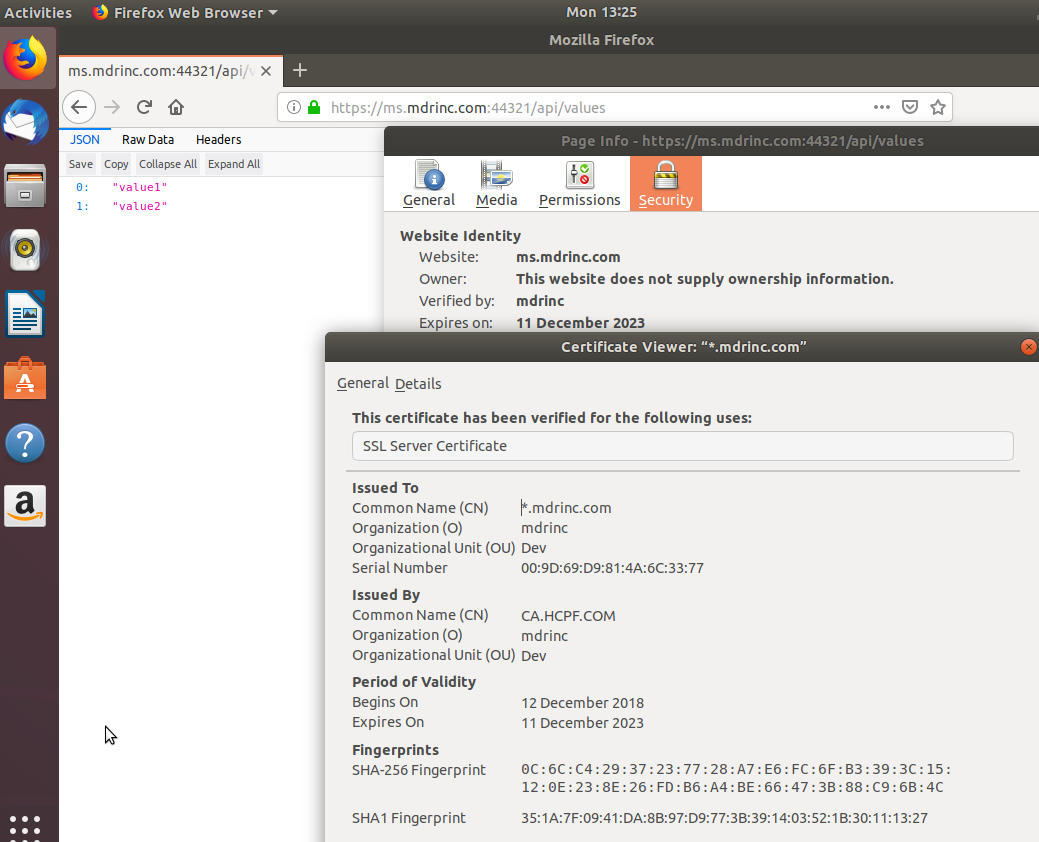
Task: Open the page actions three-dot menu
Action: coord(882,107)
